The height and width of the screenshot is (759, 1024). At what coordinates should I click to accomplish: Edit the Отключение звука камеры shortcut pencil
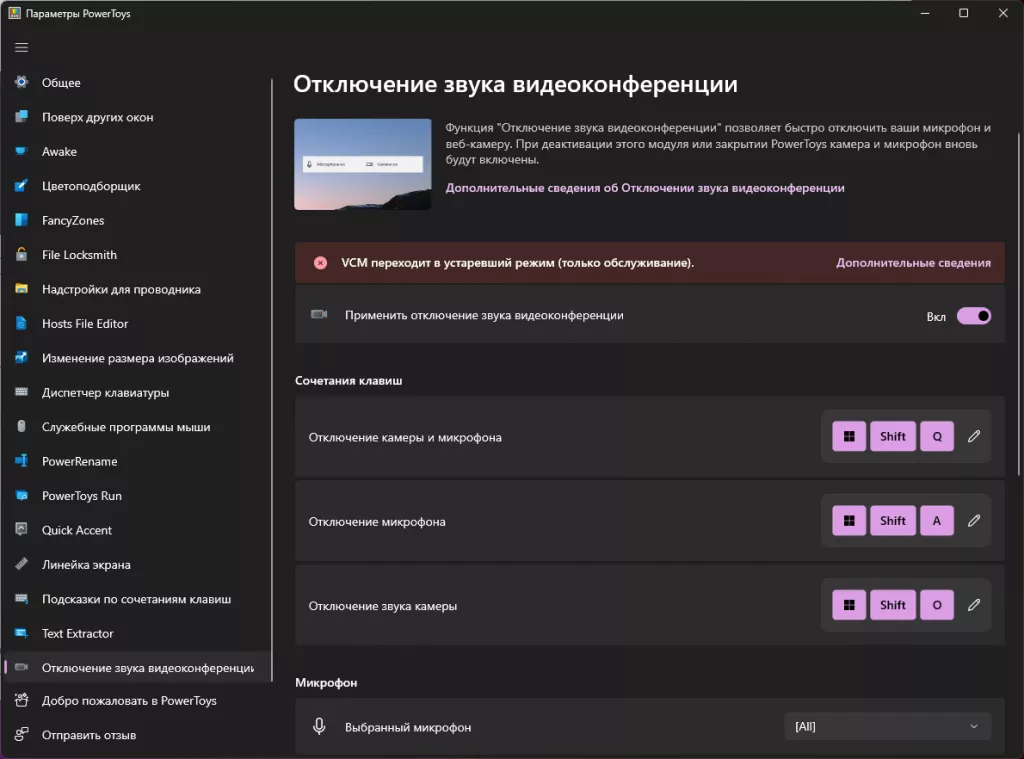tap(974, 605)
